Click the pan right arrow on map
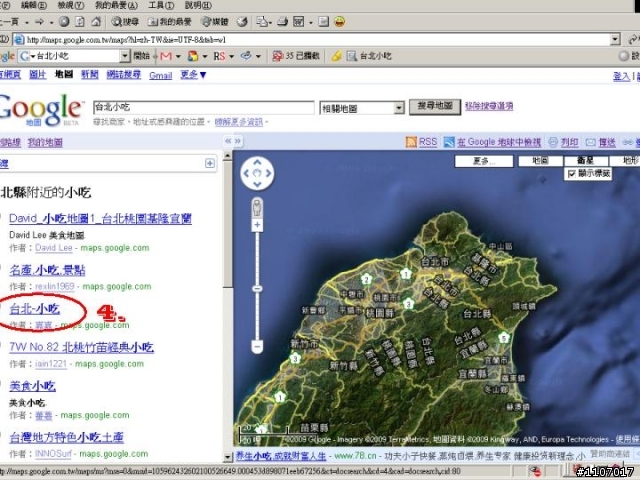This screenshot has width=640, height=480. pyautogui.click(x=268, y=173)
